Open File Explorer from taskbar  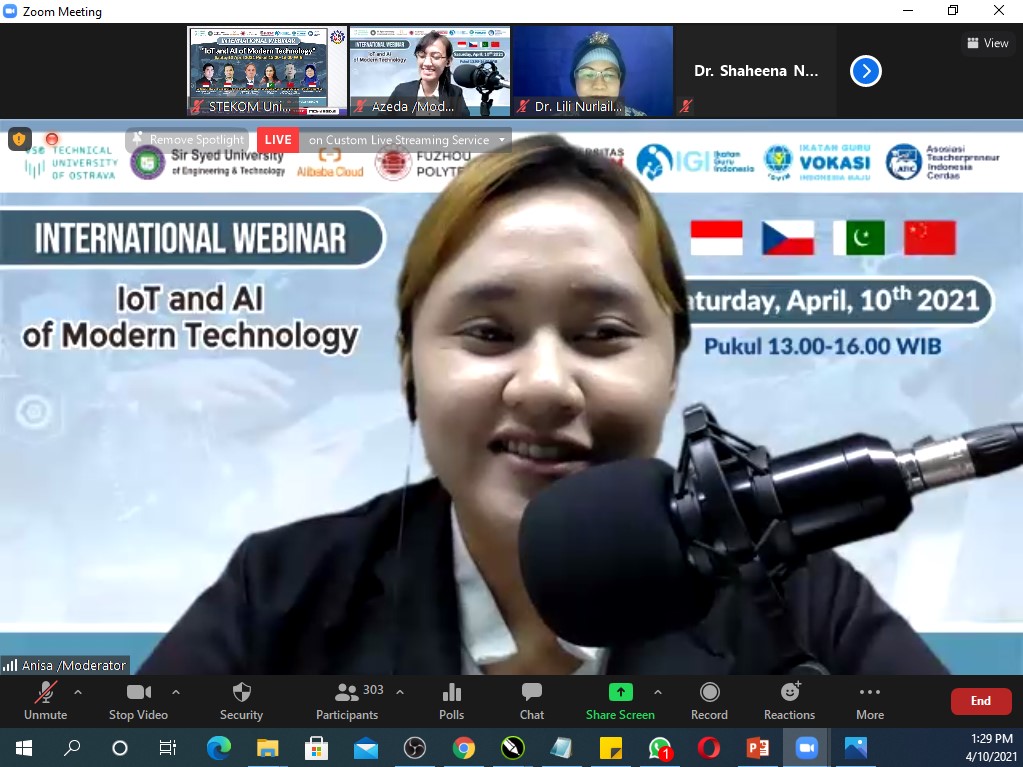pos(267,747)
